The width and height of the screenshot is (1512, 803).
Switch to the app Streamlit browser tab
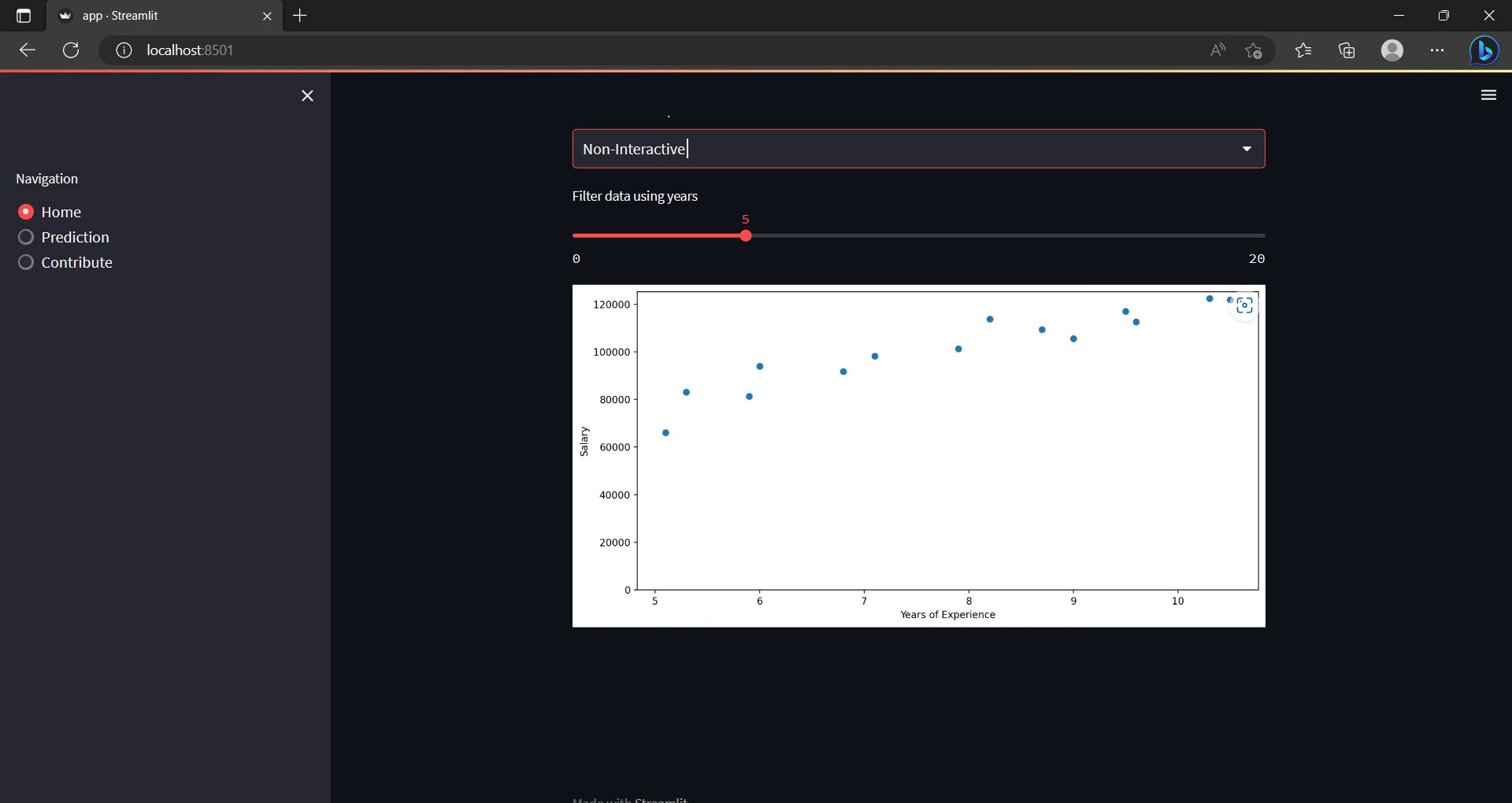pyautogui.click(x=154, y=15)
